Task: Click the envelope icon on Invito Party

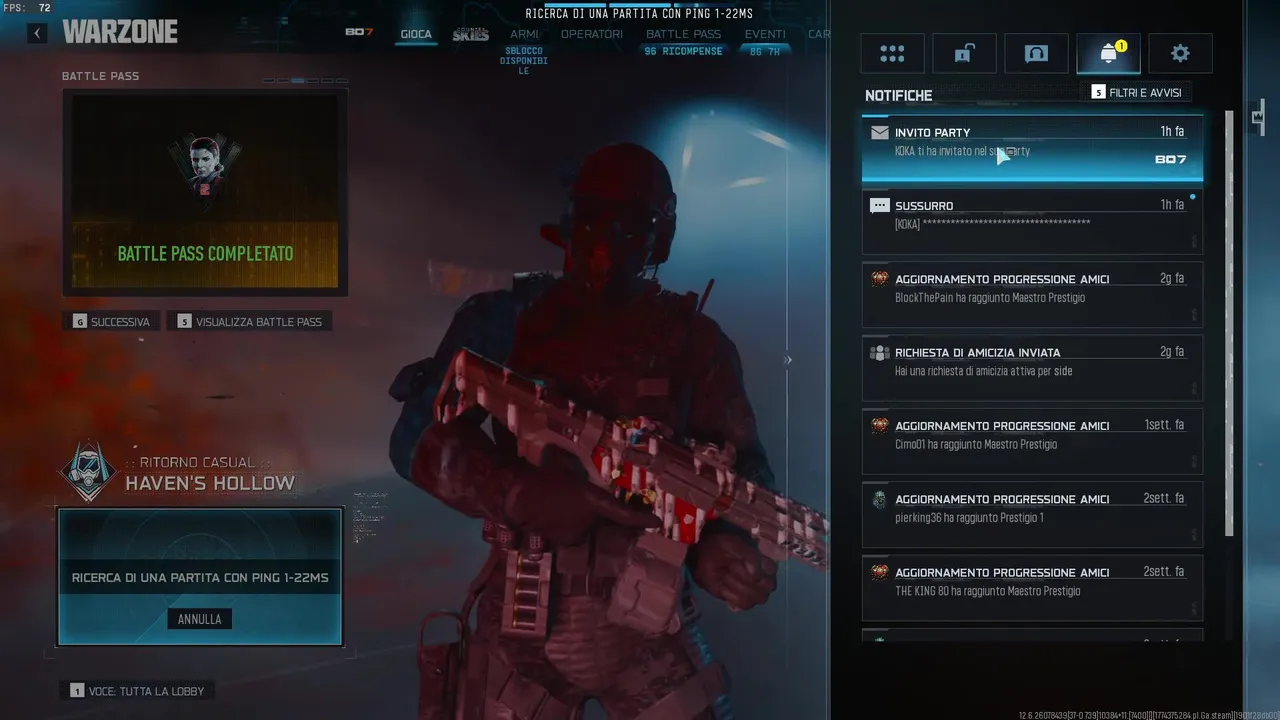Action: 879,132
